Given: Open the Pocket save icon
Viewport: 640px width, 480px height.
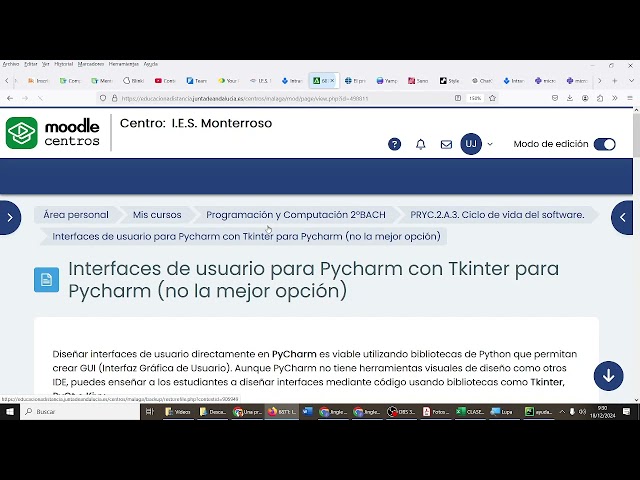Looking at the screenshot, I should pyautogui.click(x=555, y=98).
